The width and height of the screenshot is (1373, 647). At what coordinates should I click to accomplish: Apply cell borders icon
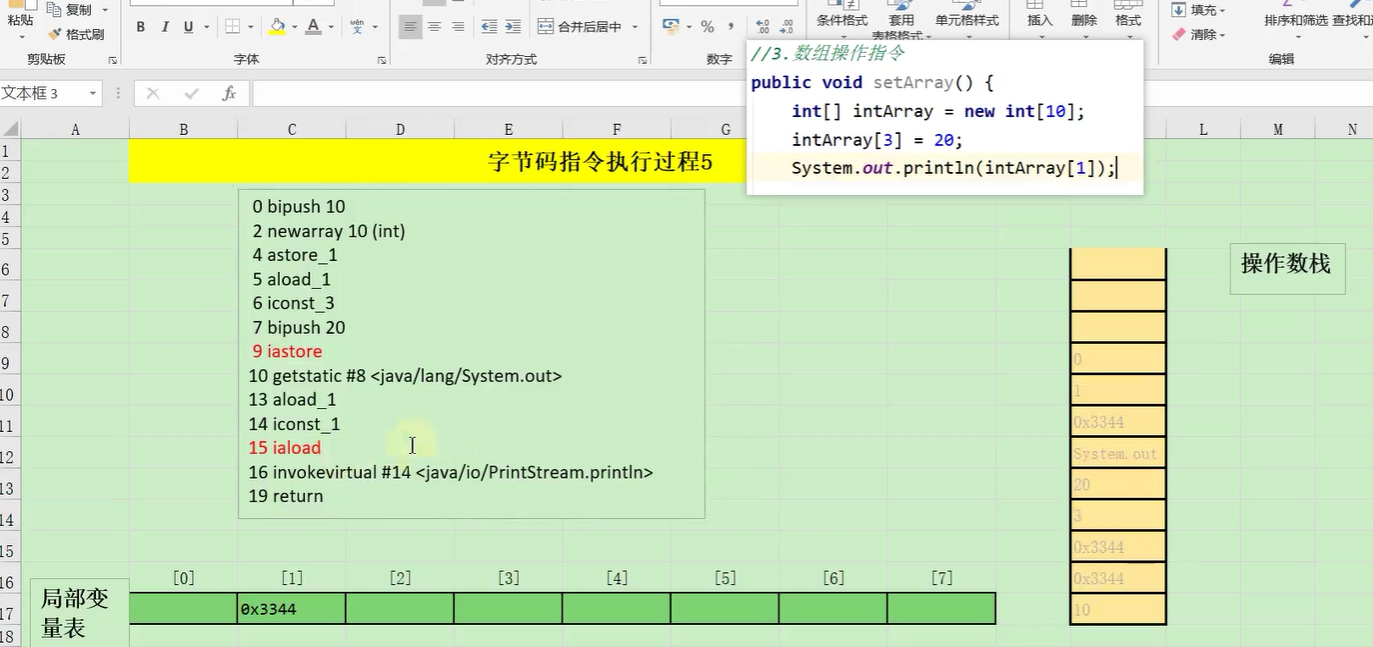[232, 27]
